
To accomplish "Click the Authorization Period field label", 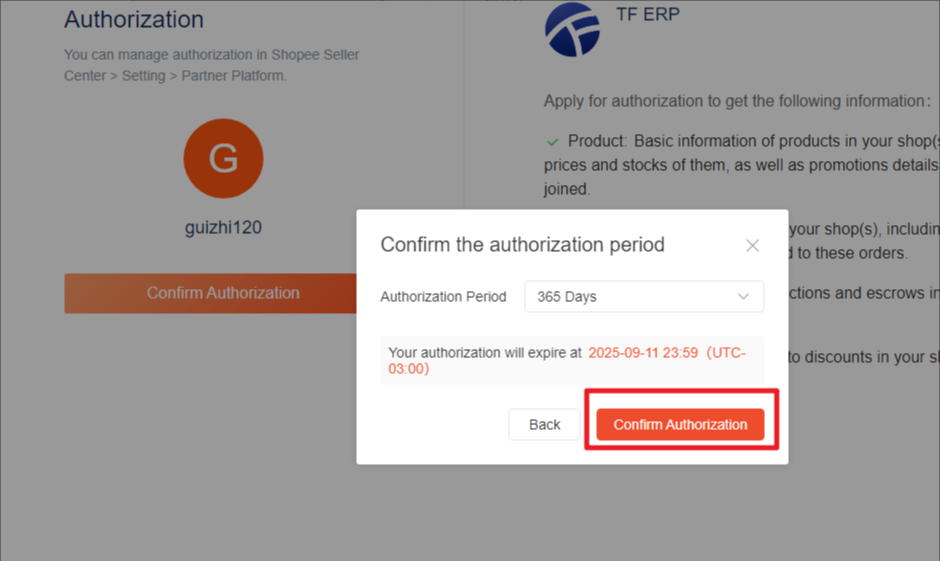I will tap(443, 297).
